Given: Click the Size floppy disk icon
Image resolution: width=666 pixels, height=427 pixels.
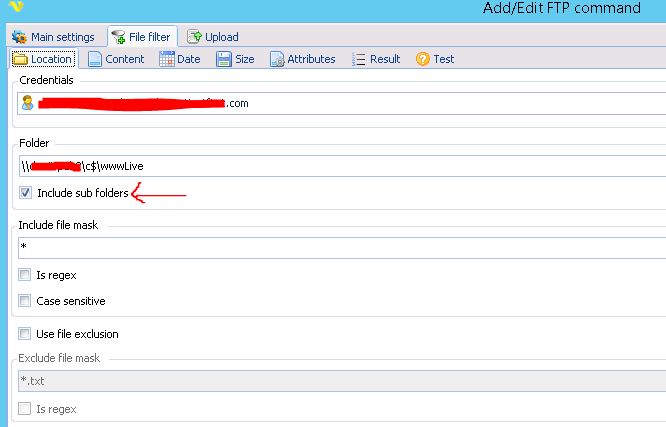Looking at the screenshot, I should click(225, 59).
